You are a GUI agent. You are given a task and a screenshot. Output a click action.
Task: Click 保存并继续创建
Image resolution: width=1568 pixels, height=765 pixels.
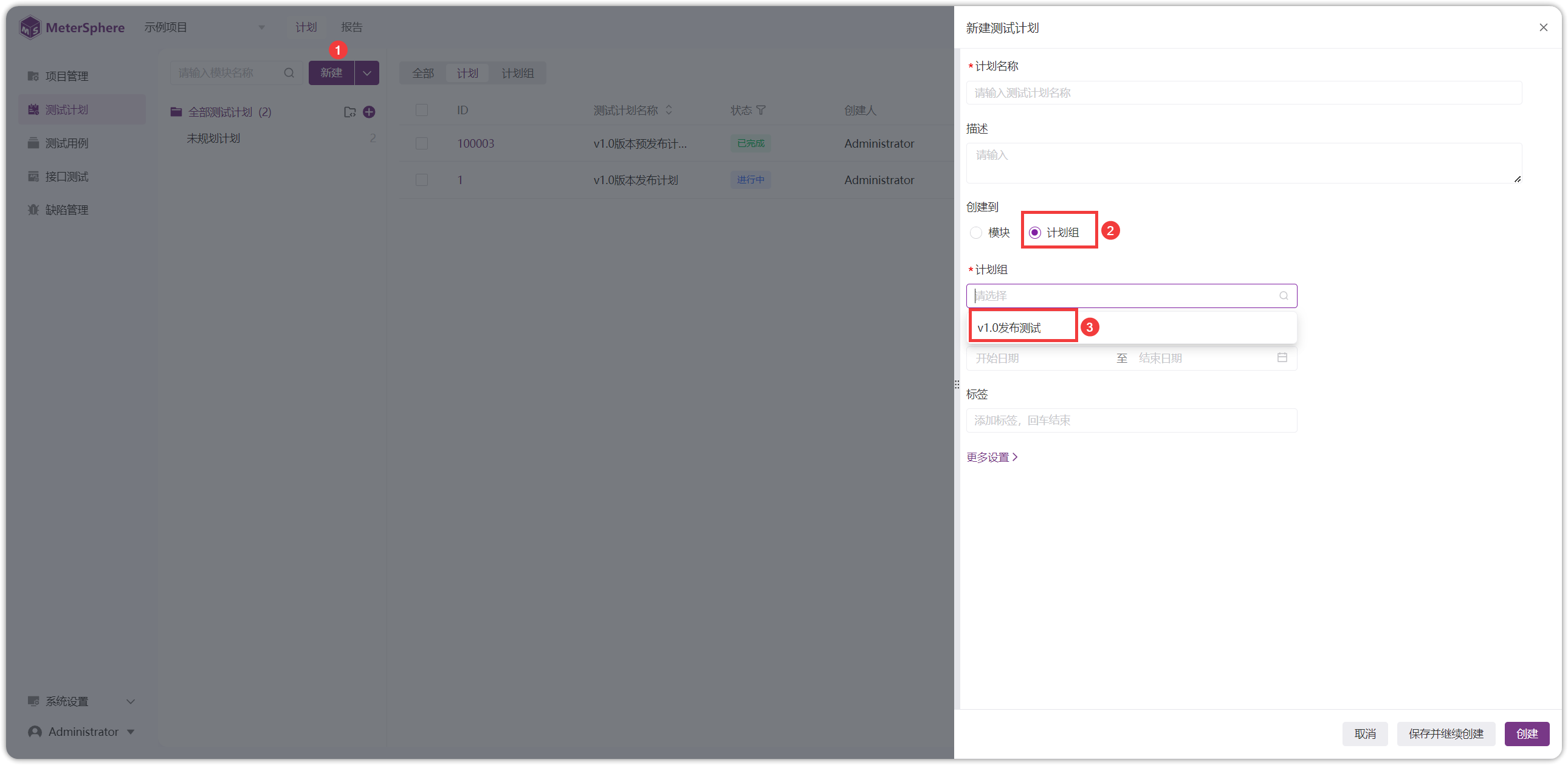pos(1446,734)
